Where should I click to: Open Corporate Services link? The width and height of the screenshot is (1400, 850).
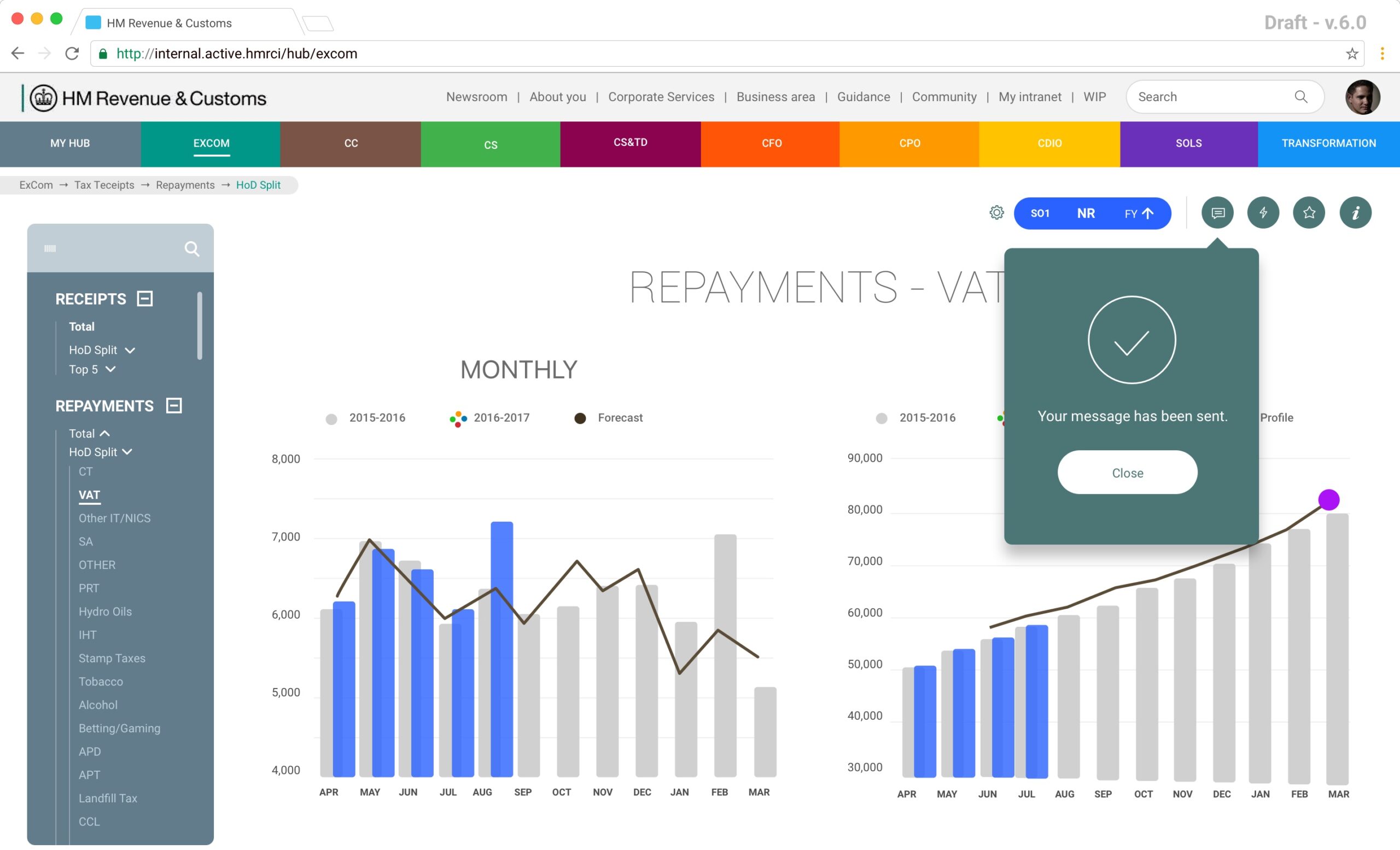(661, 97)
